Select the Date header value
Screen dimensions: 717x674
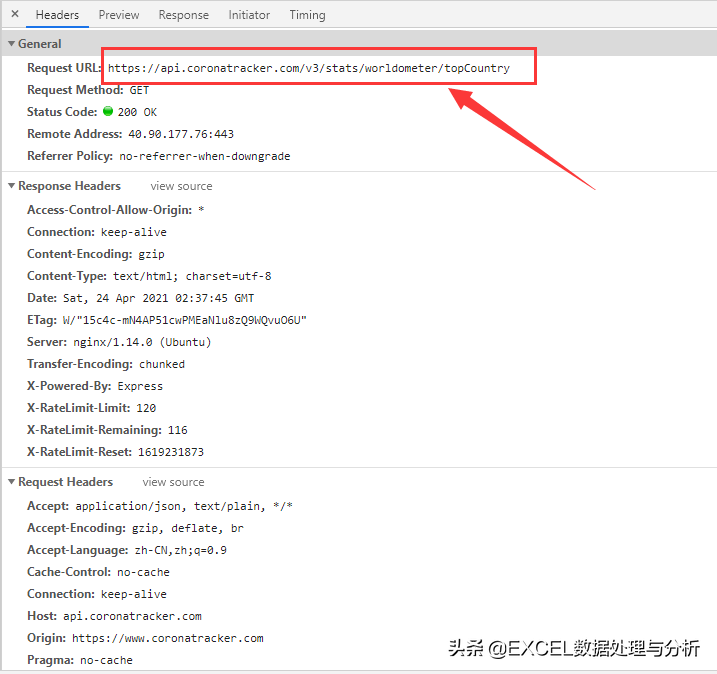pos(158,298)
